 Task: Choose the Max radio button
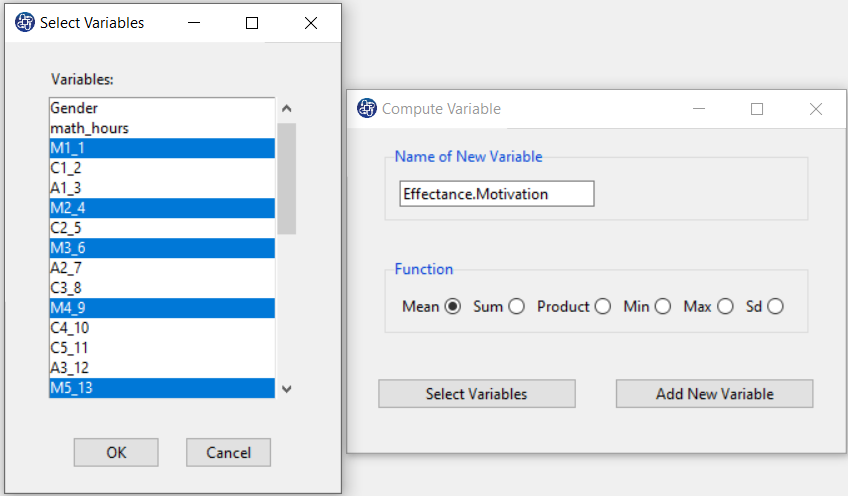[725, 307]
